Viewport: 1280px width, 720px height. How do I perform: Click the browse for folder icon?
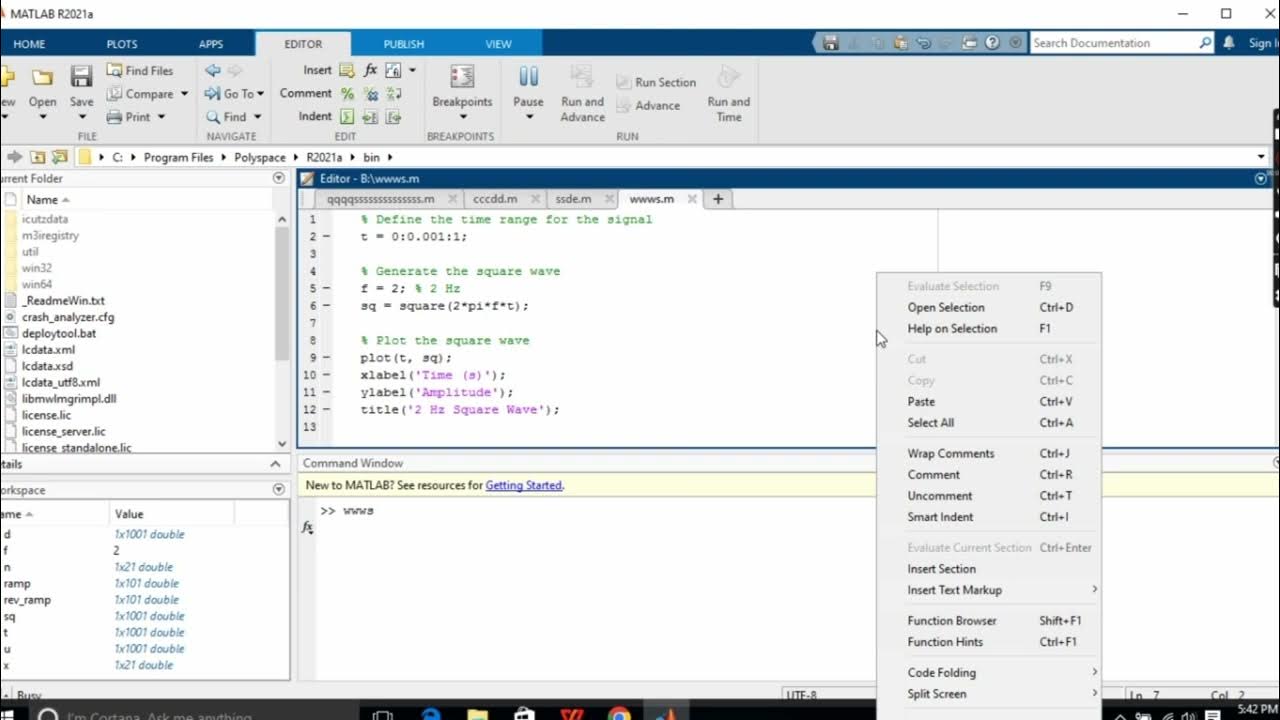click(59, 157)
